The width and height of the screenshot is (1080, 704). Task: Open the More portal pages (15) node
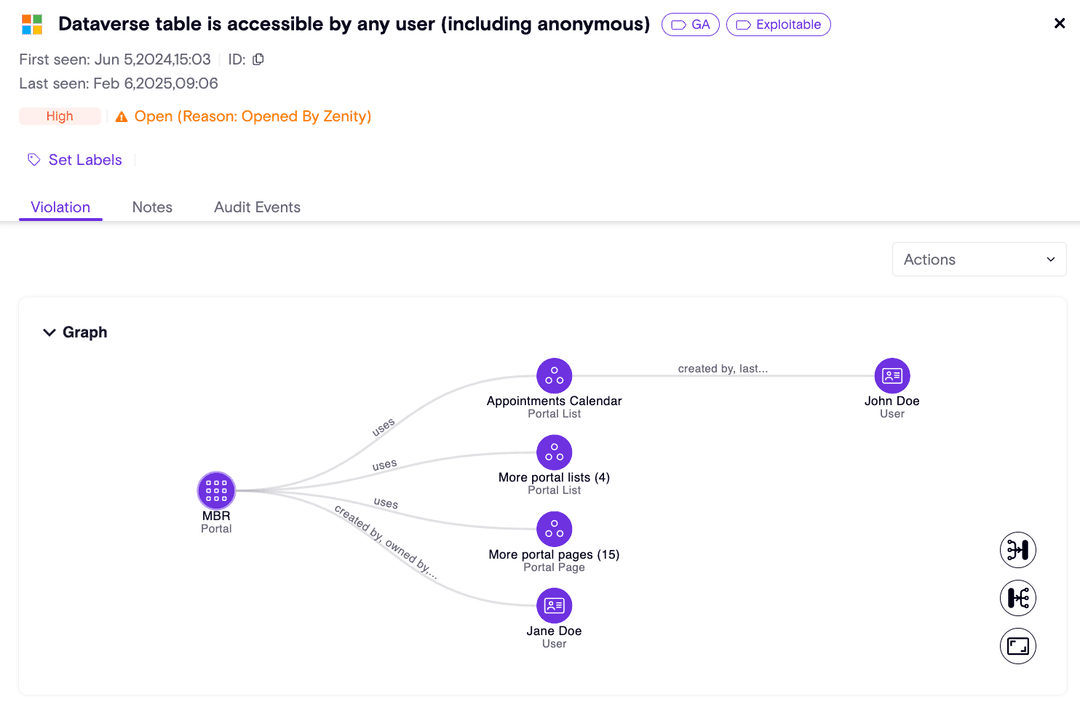tap(554, 529)
